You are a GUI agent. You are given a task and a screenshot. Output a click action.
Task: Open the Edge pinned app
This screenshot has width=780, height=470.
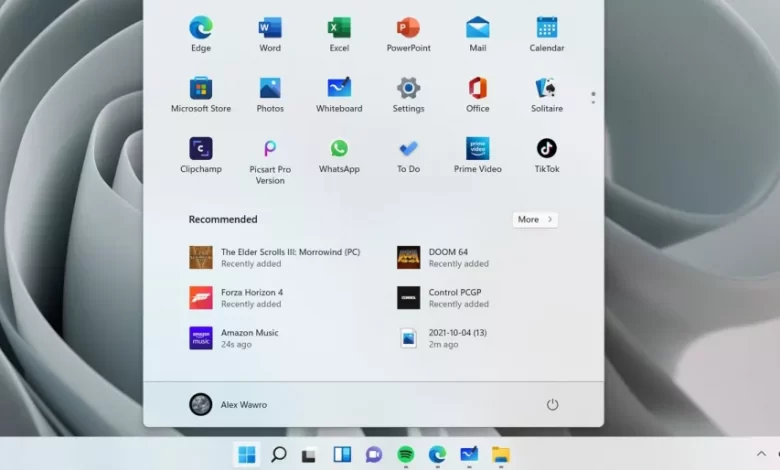201,34
